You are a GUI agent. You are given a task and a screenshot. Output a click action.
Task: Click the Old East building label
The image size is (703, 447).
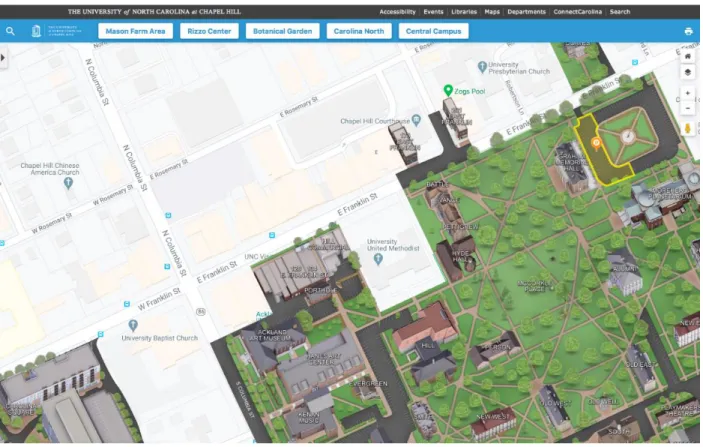[640, 365]
